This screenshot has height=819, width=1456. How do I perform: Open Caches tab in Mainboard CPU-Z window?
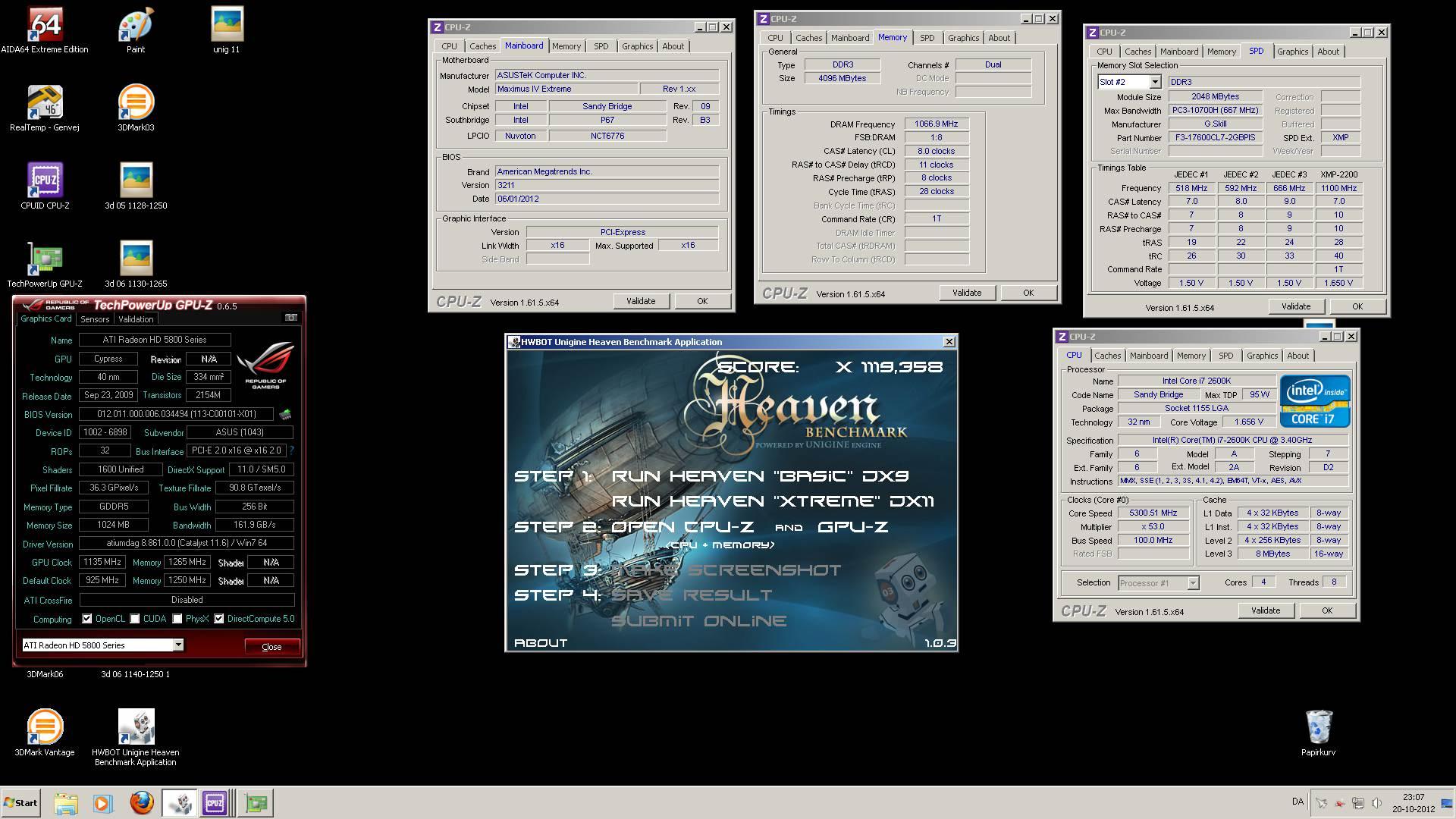pyautogui.click(x=482, y=46)
